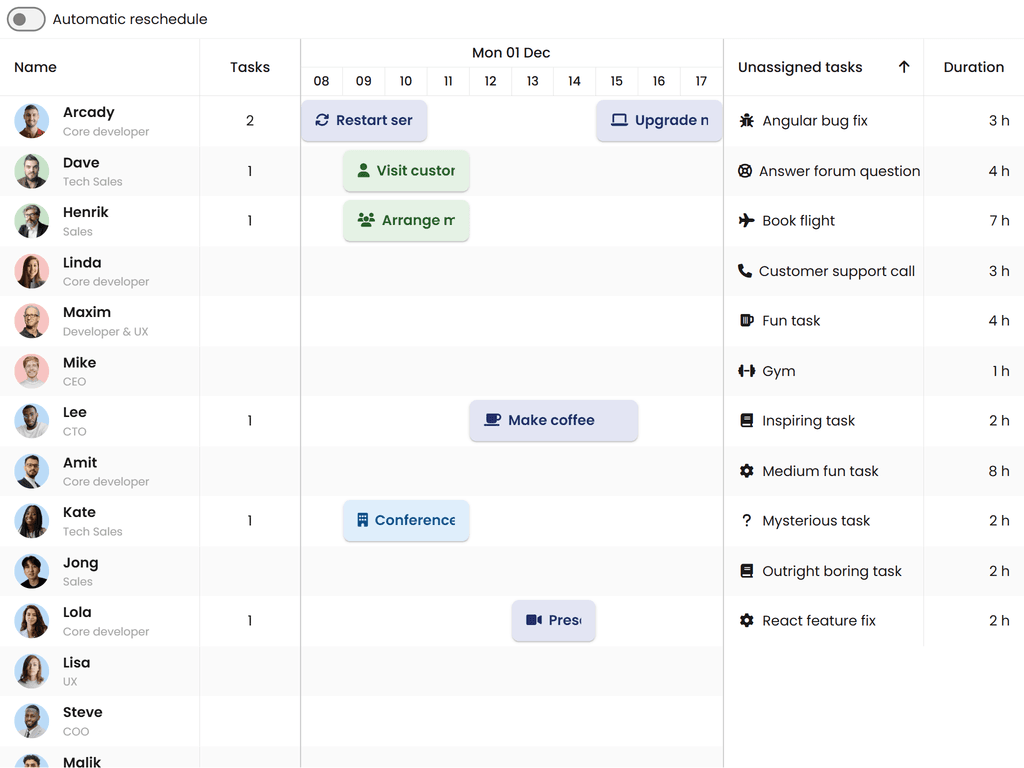Click the question mark icon beside Mysterious task

coord(746,520)
